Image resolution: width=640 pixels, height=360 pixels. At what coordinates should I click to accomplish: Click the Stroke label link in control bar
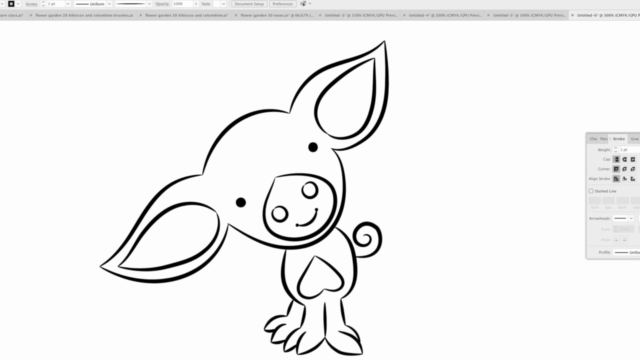tap(31, 4)
